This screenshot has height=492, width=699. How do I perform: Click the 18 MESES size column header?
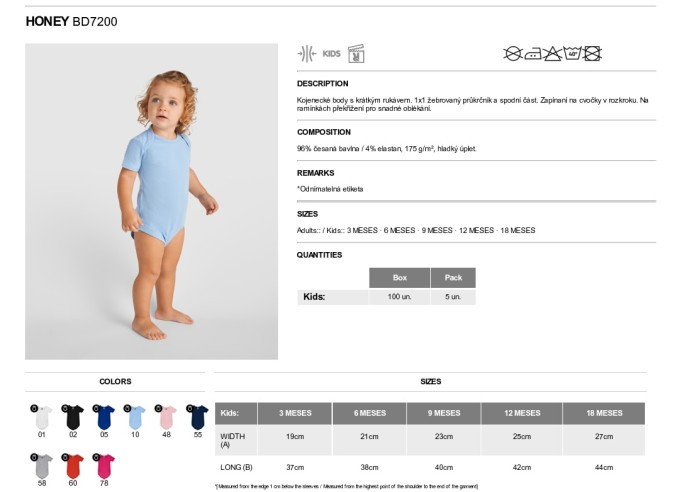coord(604,413)
